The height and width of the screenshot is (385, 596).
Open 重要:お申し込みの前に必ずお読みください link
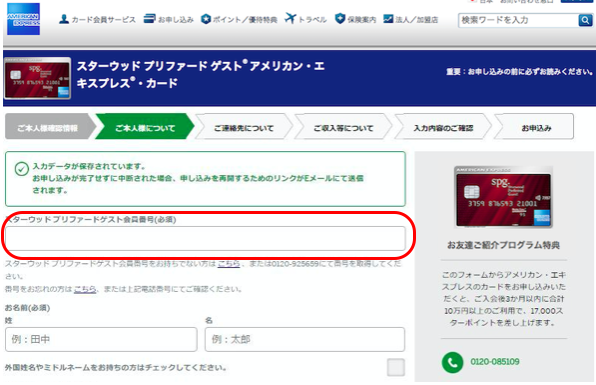click(520, 72)
